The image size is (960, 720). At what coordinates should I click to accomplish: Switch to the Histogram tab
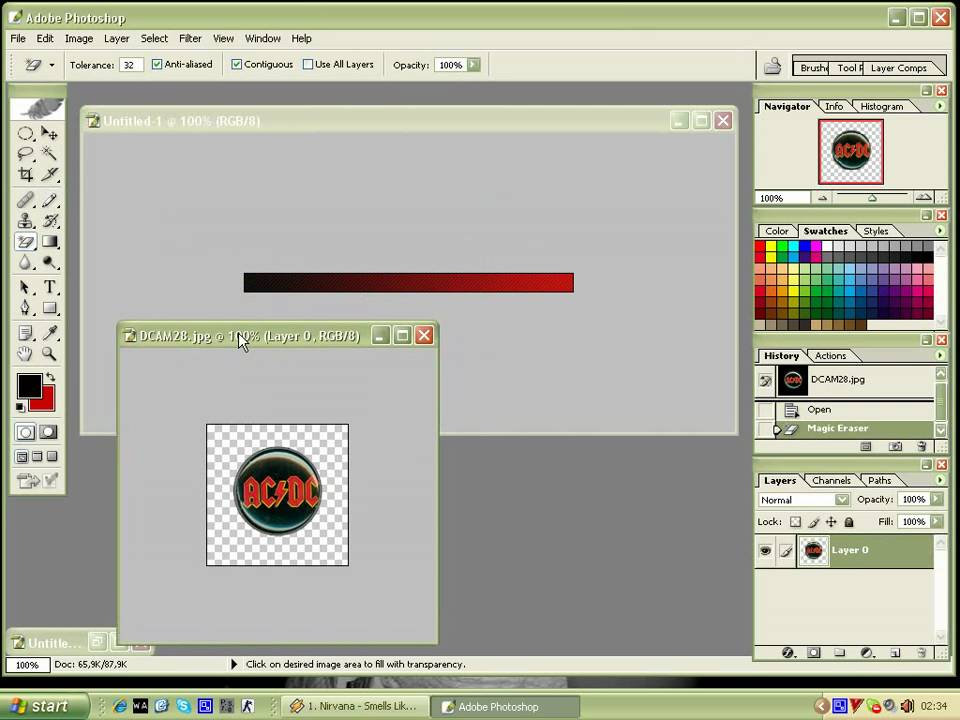[882, 107]
